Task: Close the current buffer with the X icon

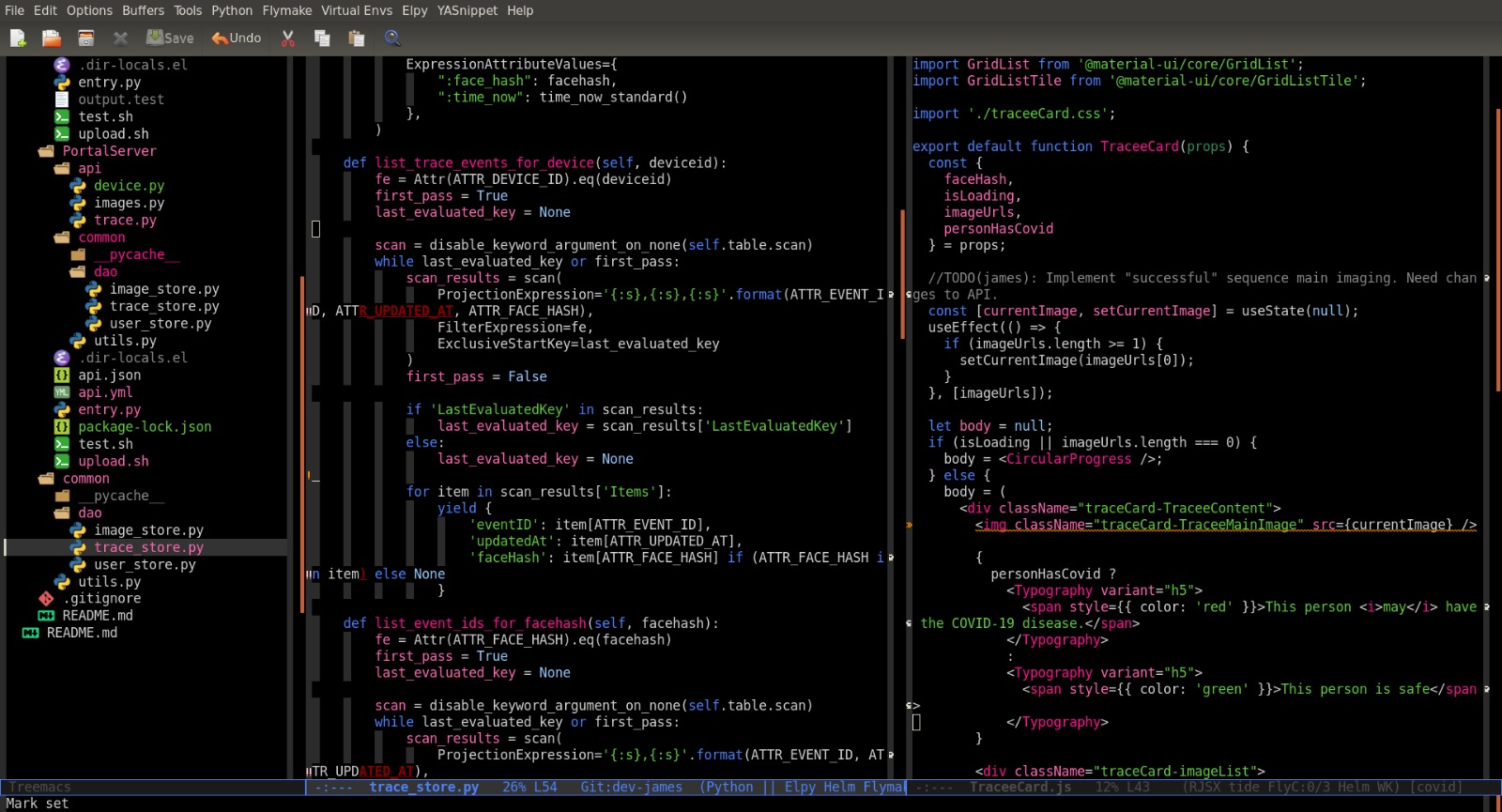Action: (x=120, y=38)
